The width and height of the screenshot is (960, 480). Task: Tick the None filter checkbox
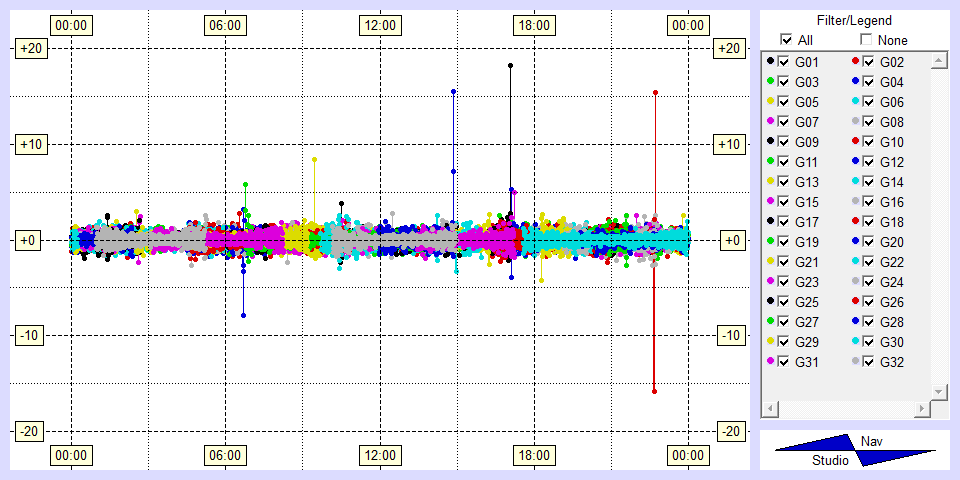click(866, 40)
